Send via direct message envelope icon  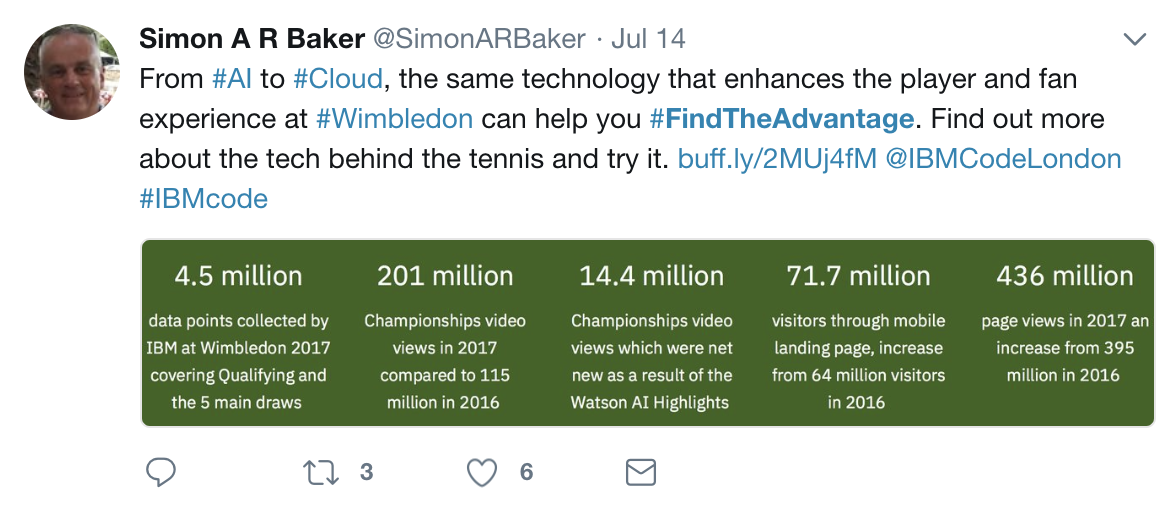point(641,472)
